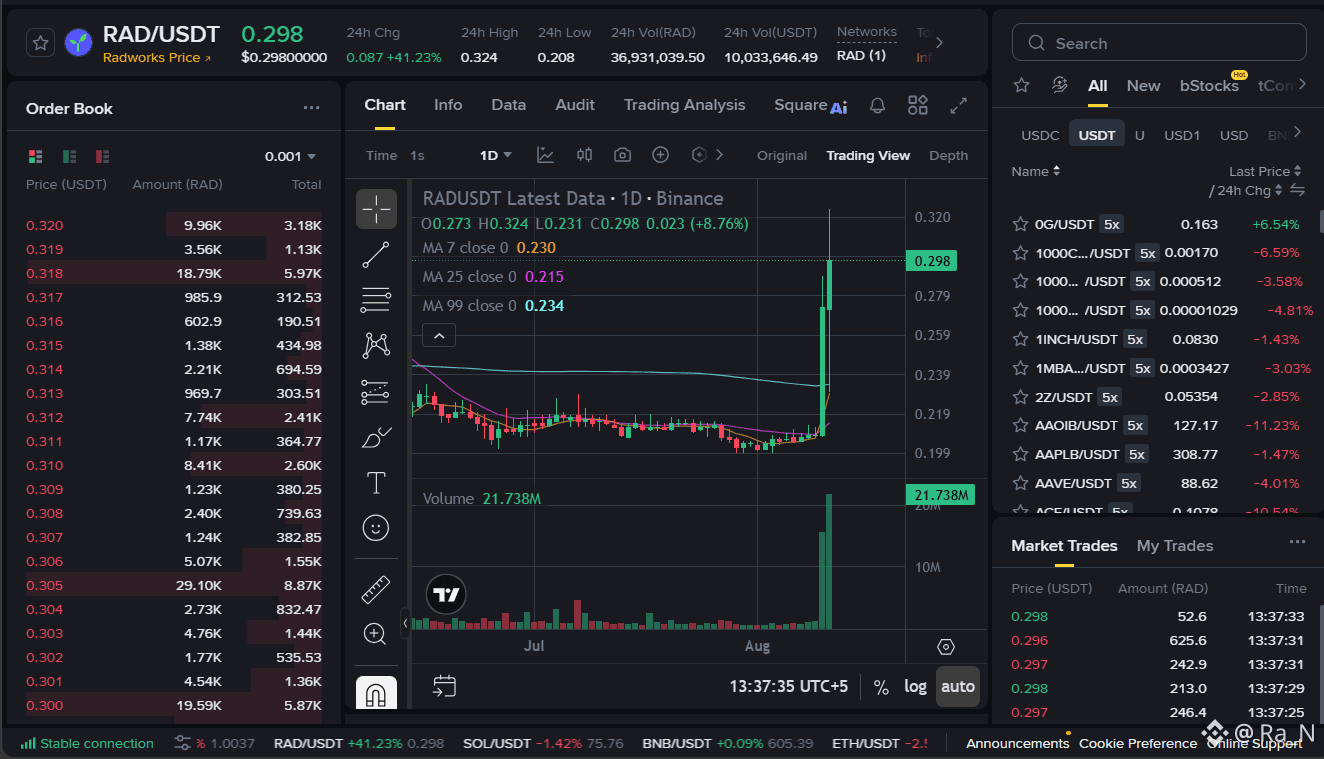Filter pairs by USD1 quote
The width and height of the screenshot is (1324, 759).
[x=1182, y=135]
